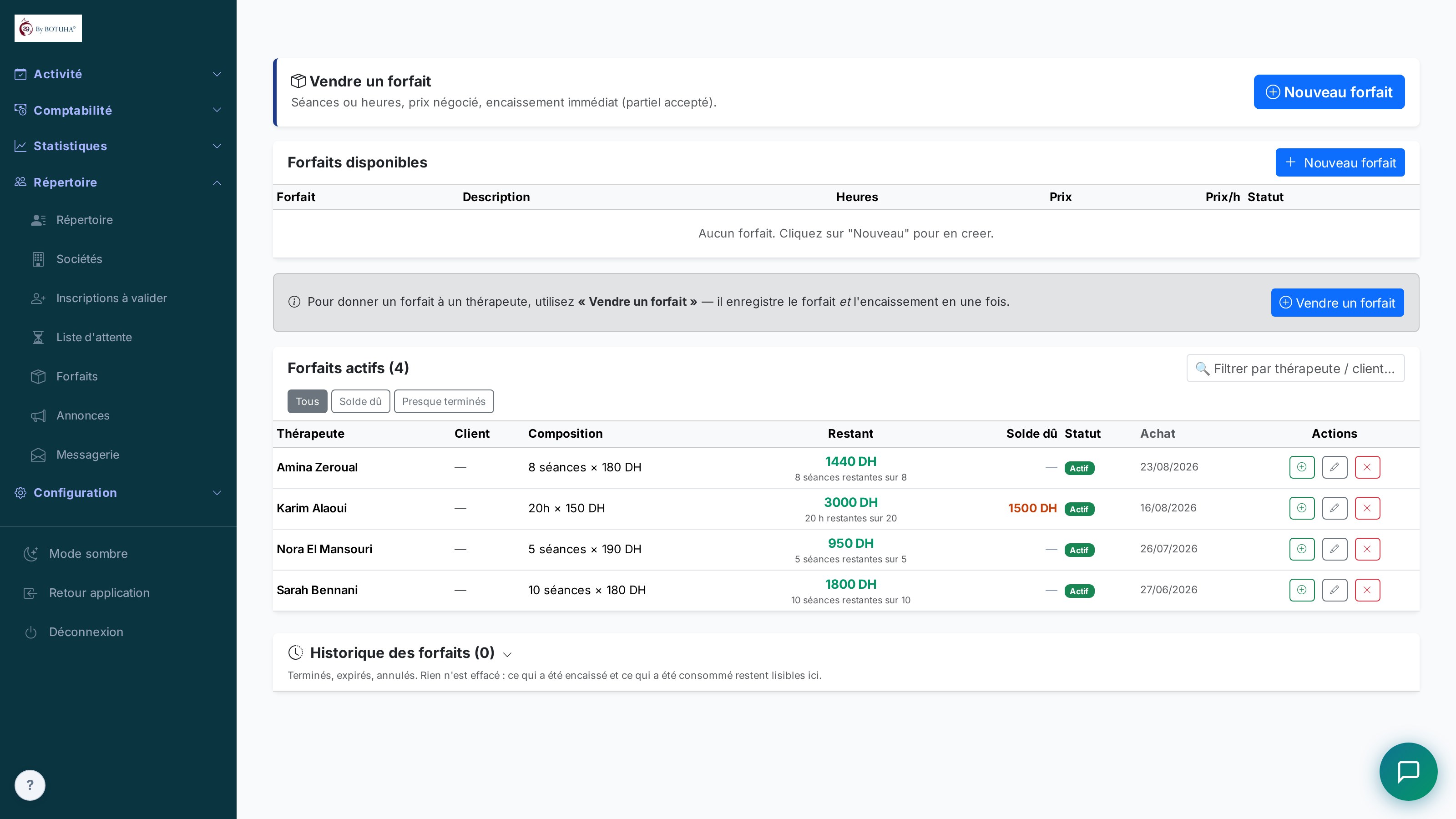
Task: Click the 1500 DH solde dû amount
Action: pos(1032,508)
